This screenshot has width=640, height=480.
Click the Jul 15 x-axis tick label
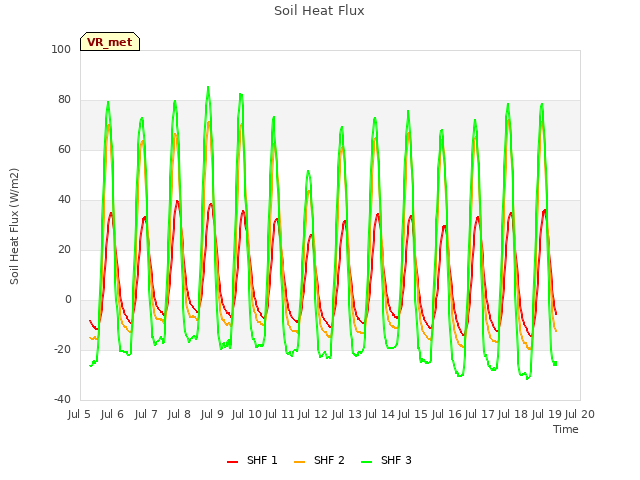click(413, 414)
